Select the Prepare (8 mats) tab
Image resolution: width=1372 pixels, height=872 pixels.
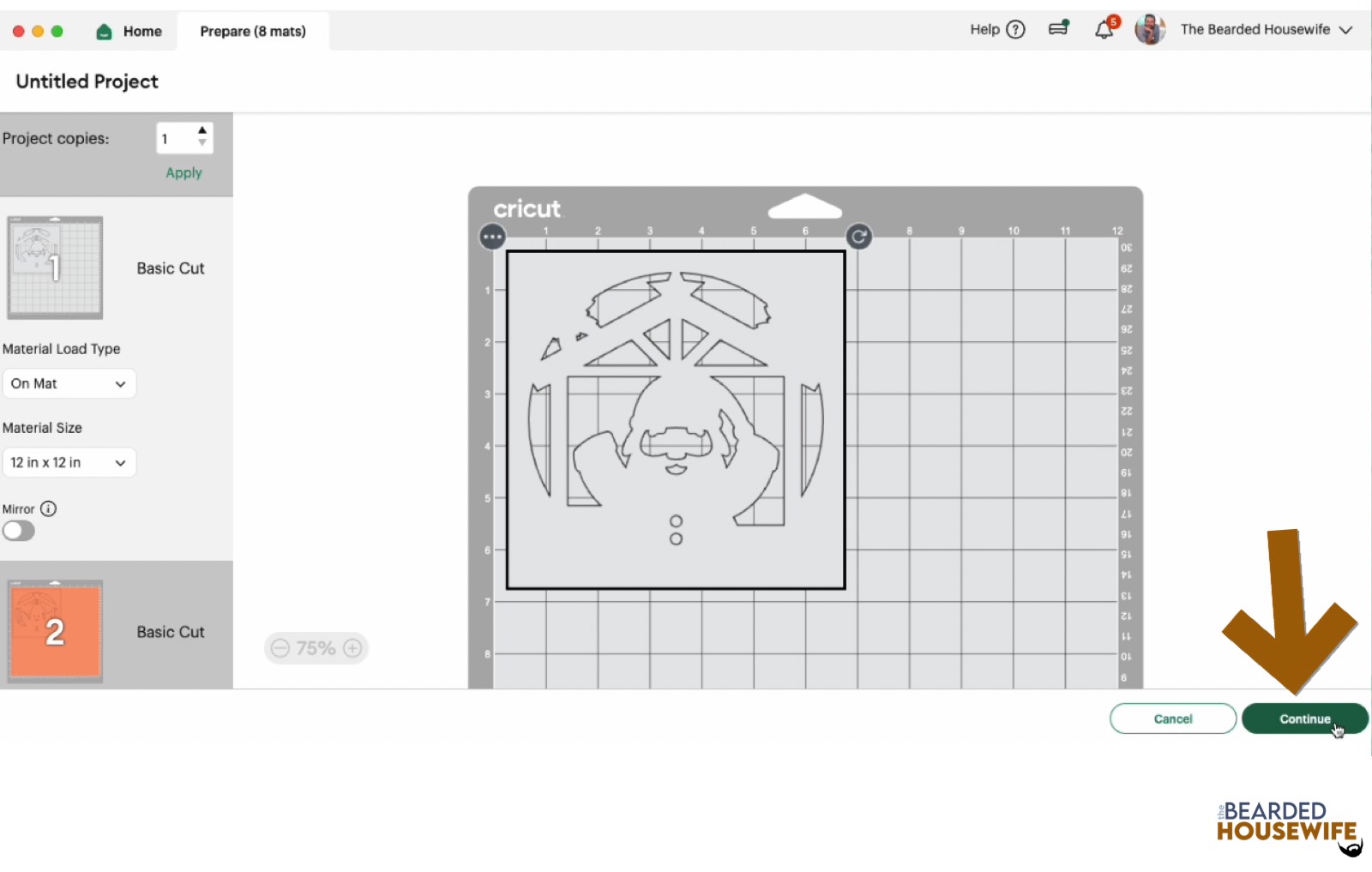(x=253, y=32)
